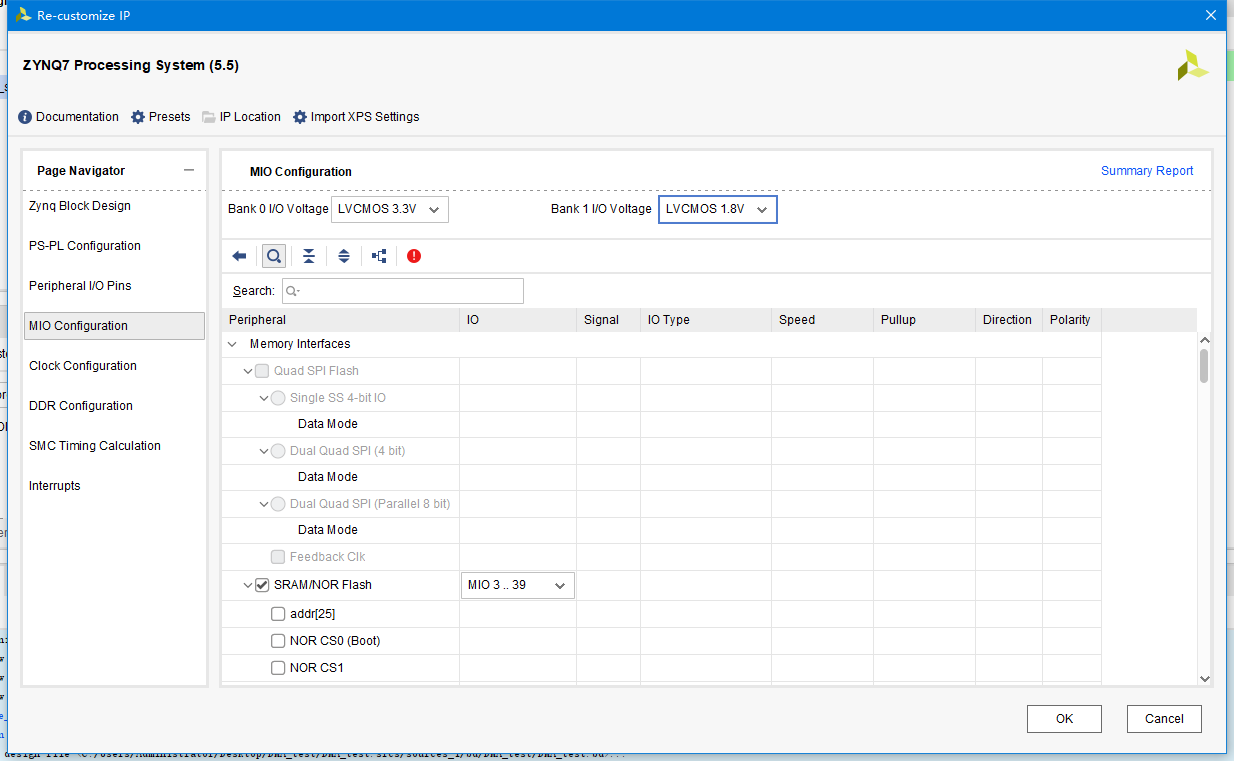The width and height of the screenshot is (1234, 761).
Task: Select Dual Quad SPI (Parallel 8 bit) radio
Action: pyautogui.click(x=278, y=504)
